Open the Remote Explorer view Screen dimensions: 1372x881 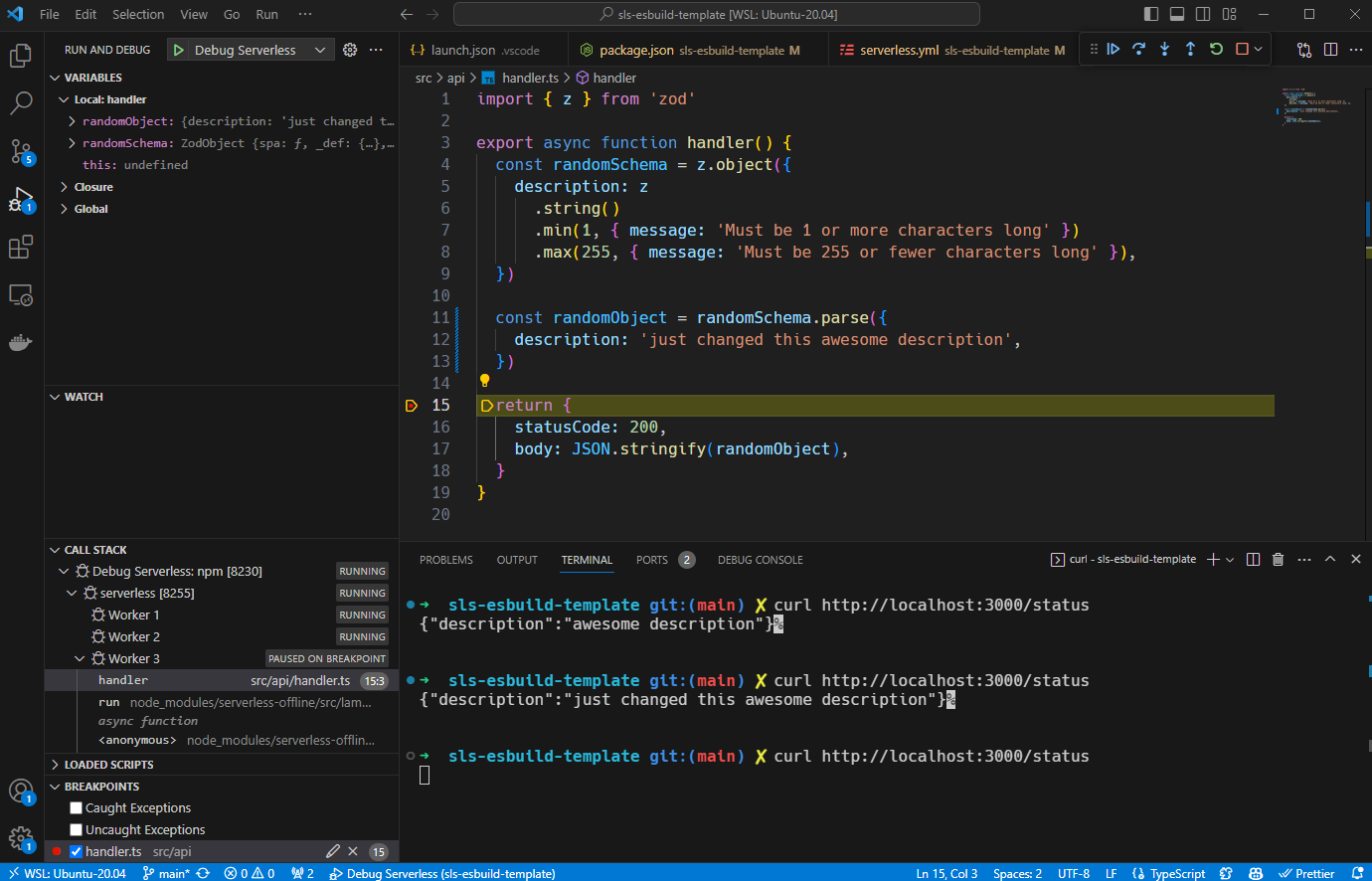[21, 295]
